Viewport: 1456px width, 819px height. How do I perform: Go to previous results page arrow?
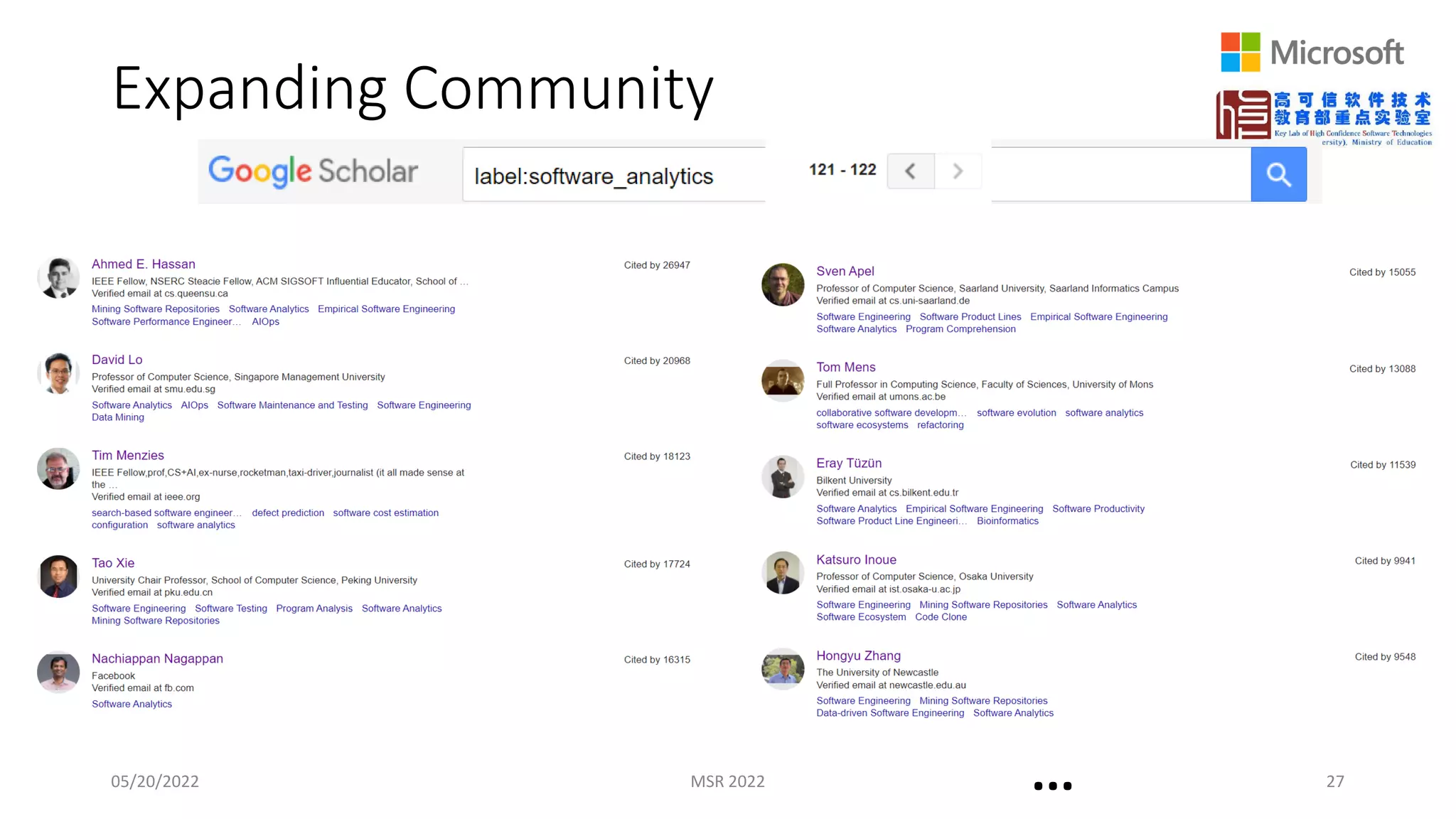coord(911,171)
